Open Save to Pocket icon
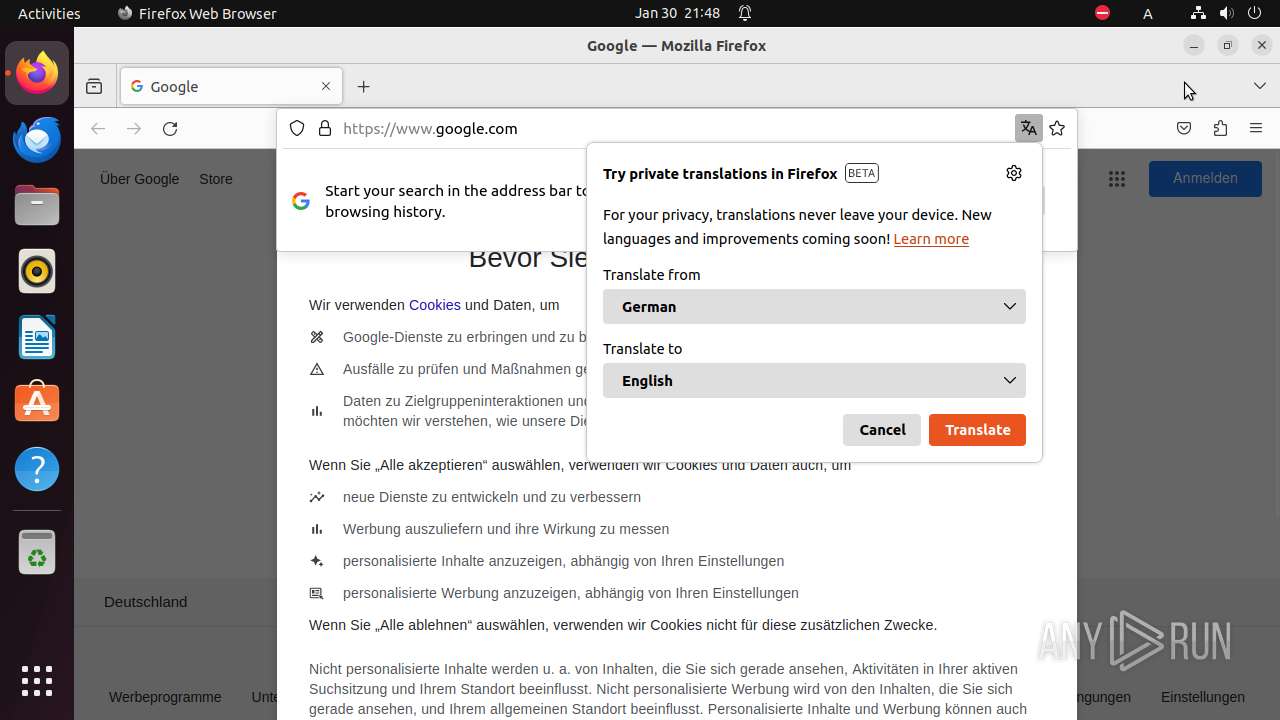Viewport: 1280px width, 720px height. 1184,128
